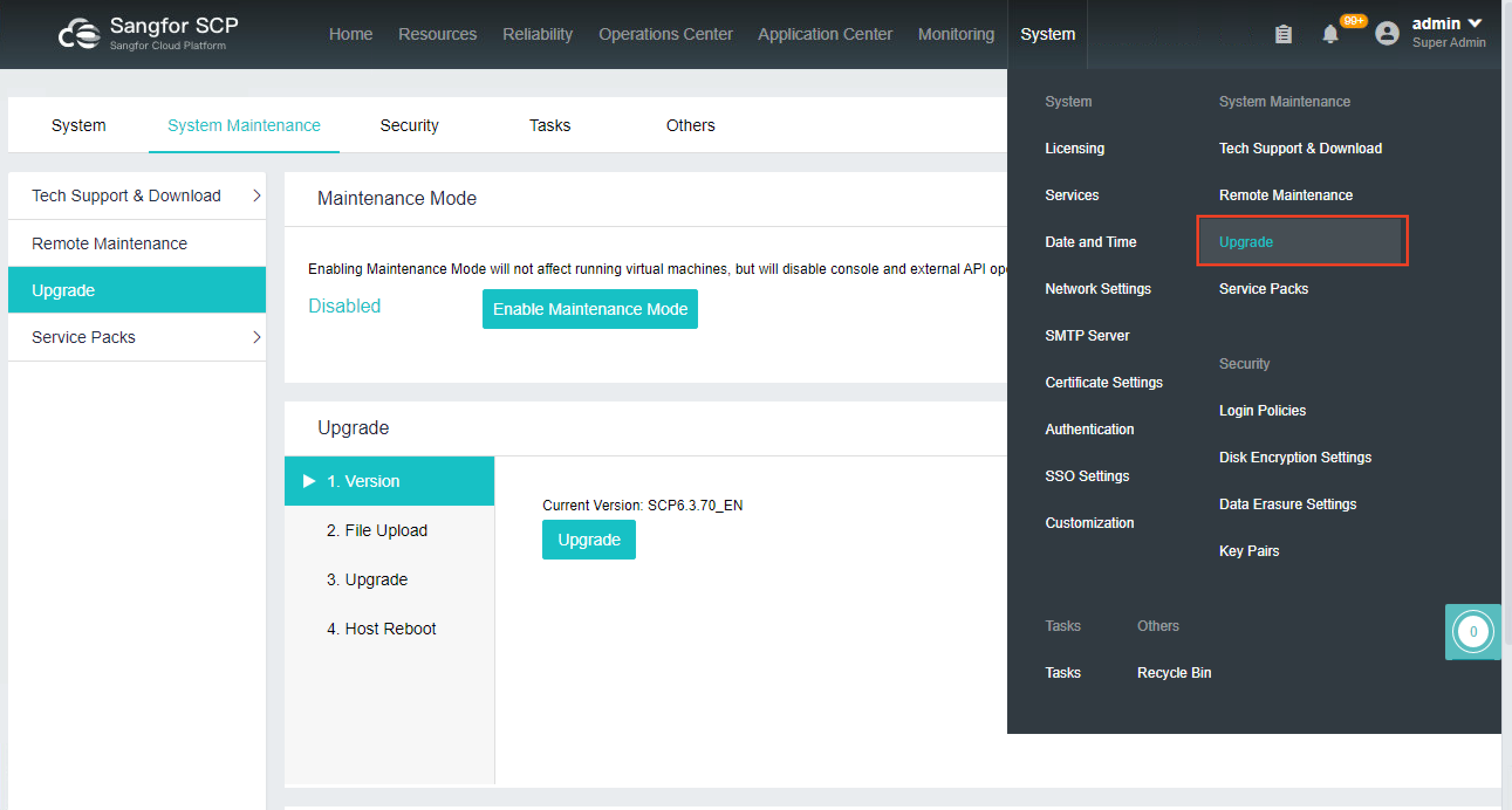Screen dimensions: 1512x810
Task: Select Upgrade in left sidebar
Action: tap(137, 290)
